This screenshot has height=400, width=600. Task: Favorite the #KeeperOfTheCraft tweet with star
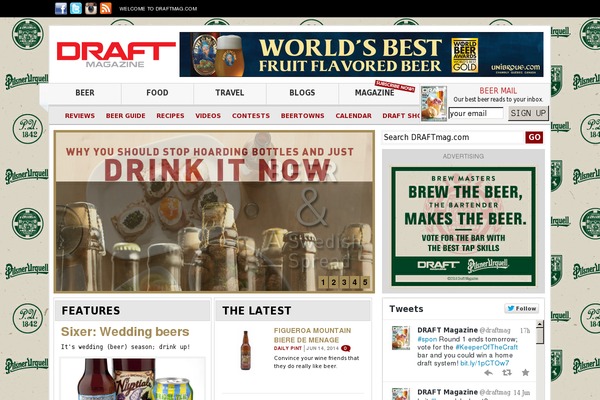tap(525, 372)
